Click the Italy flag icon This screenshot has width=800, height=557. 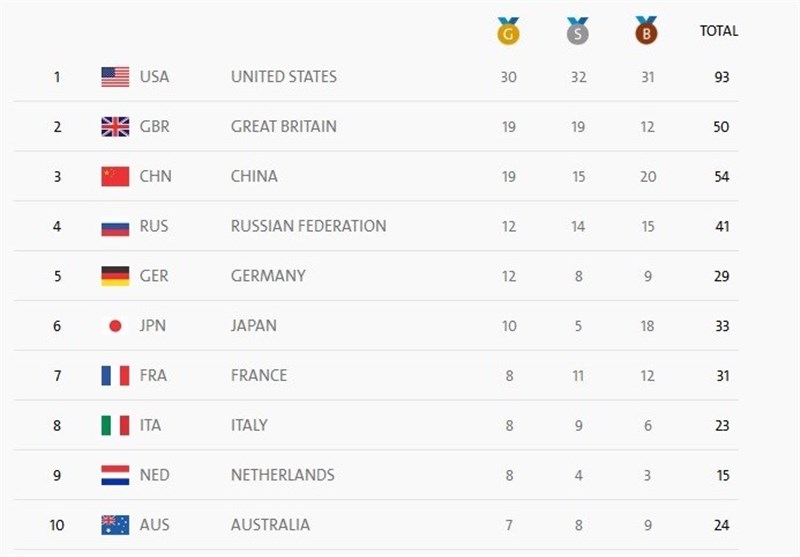[x=115, y=426]
